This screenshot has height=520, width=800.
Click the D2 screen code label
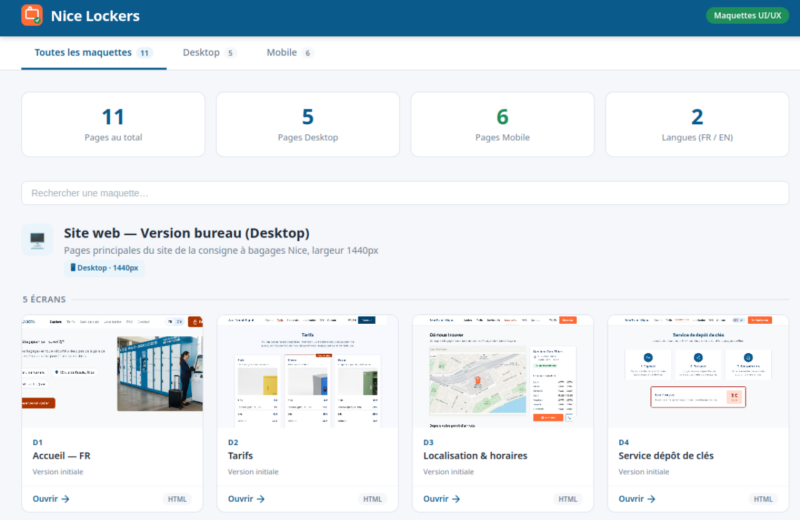tap(233, 442)
